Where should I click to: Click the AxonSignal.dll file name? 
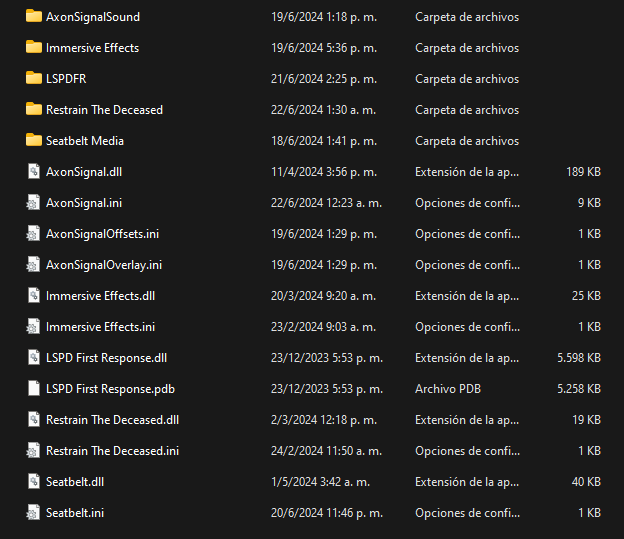84,172
